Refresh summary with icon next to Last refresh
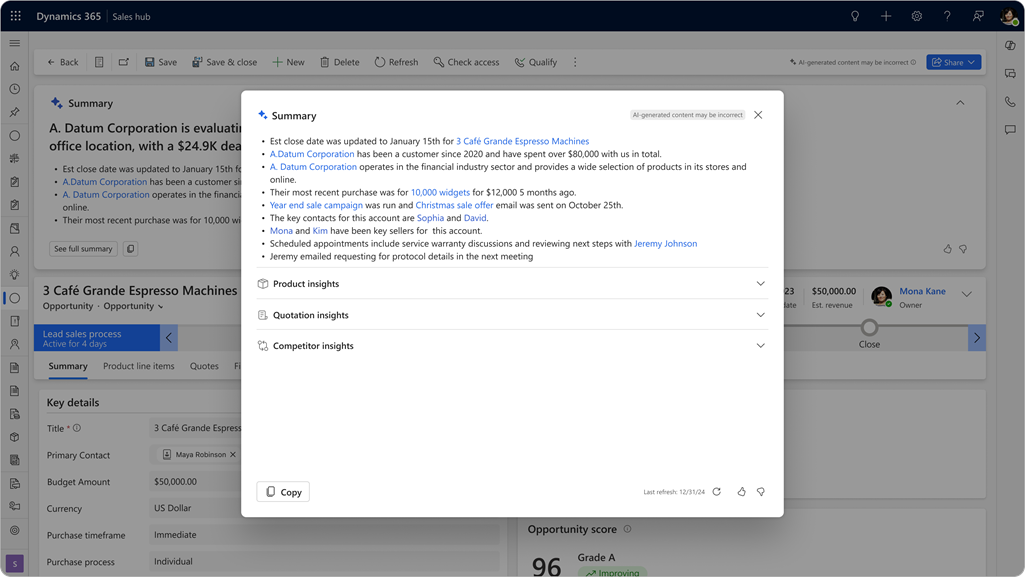Screen dimensions: 1025x577 [x=716, y=492]
